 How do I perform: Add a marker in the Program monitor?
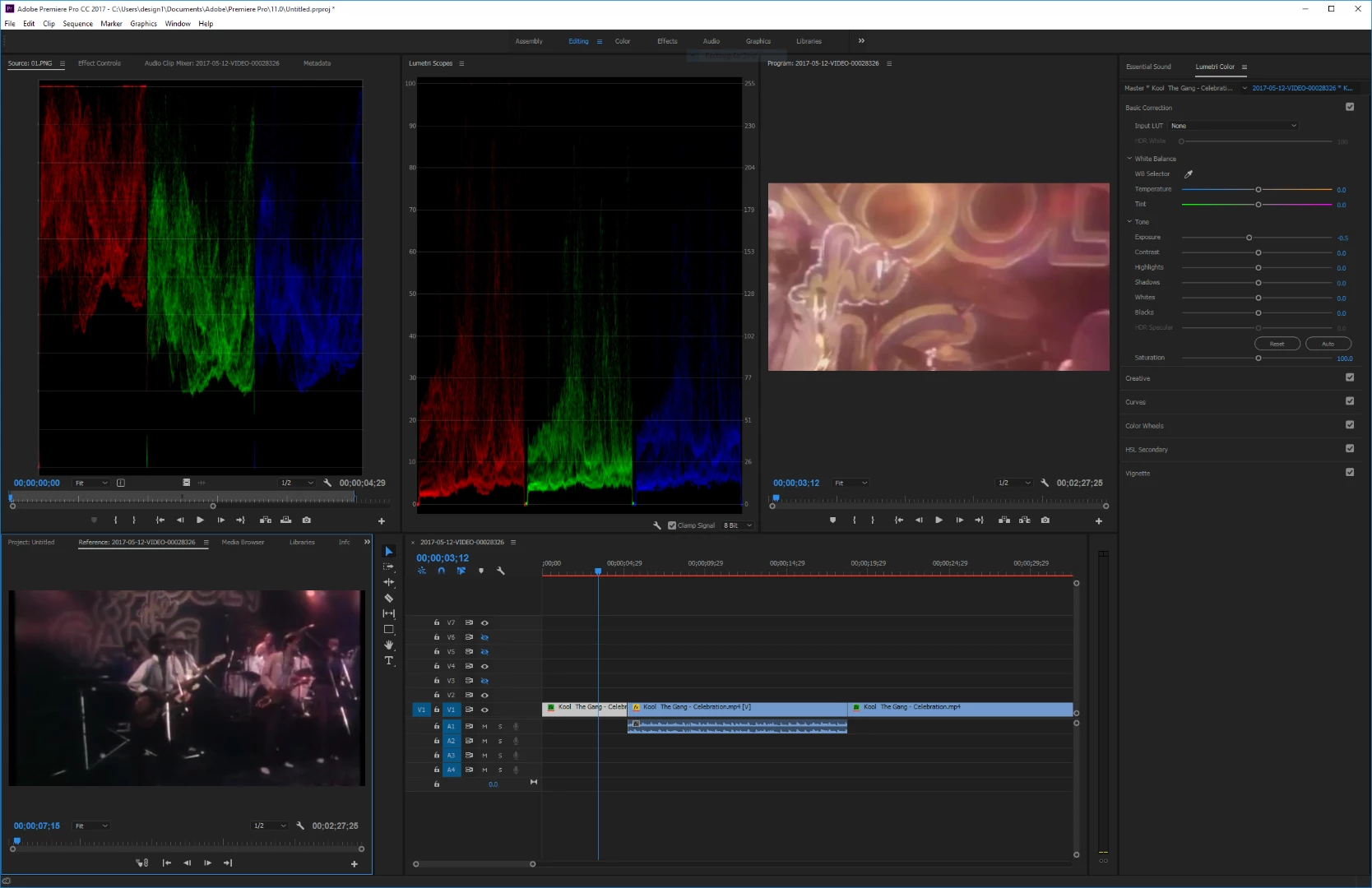tap(832, 520)
